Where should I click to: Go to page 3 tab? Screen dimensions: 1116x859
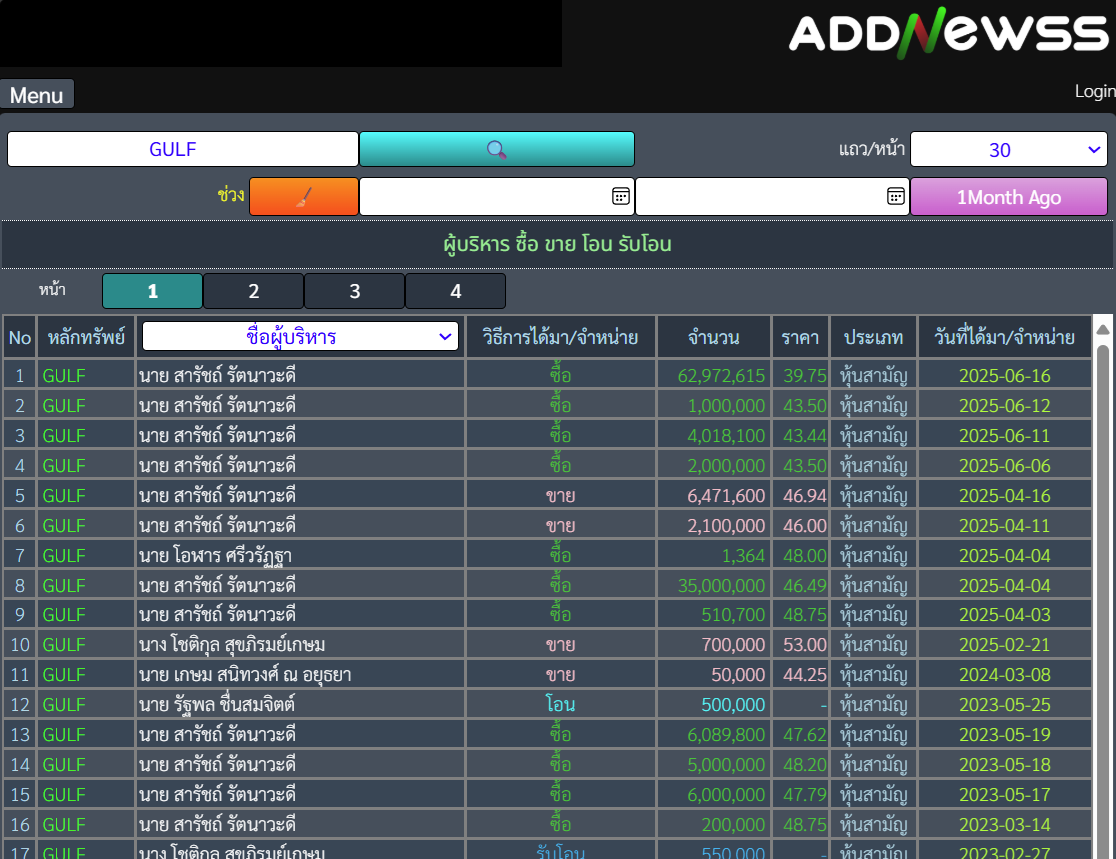point(354,291)
